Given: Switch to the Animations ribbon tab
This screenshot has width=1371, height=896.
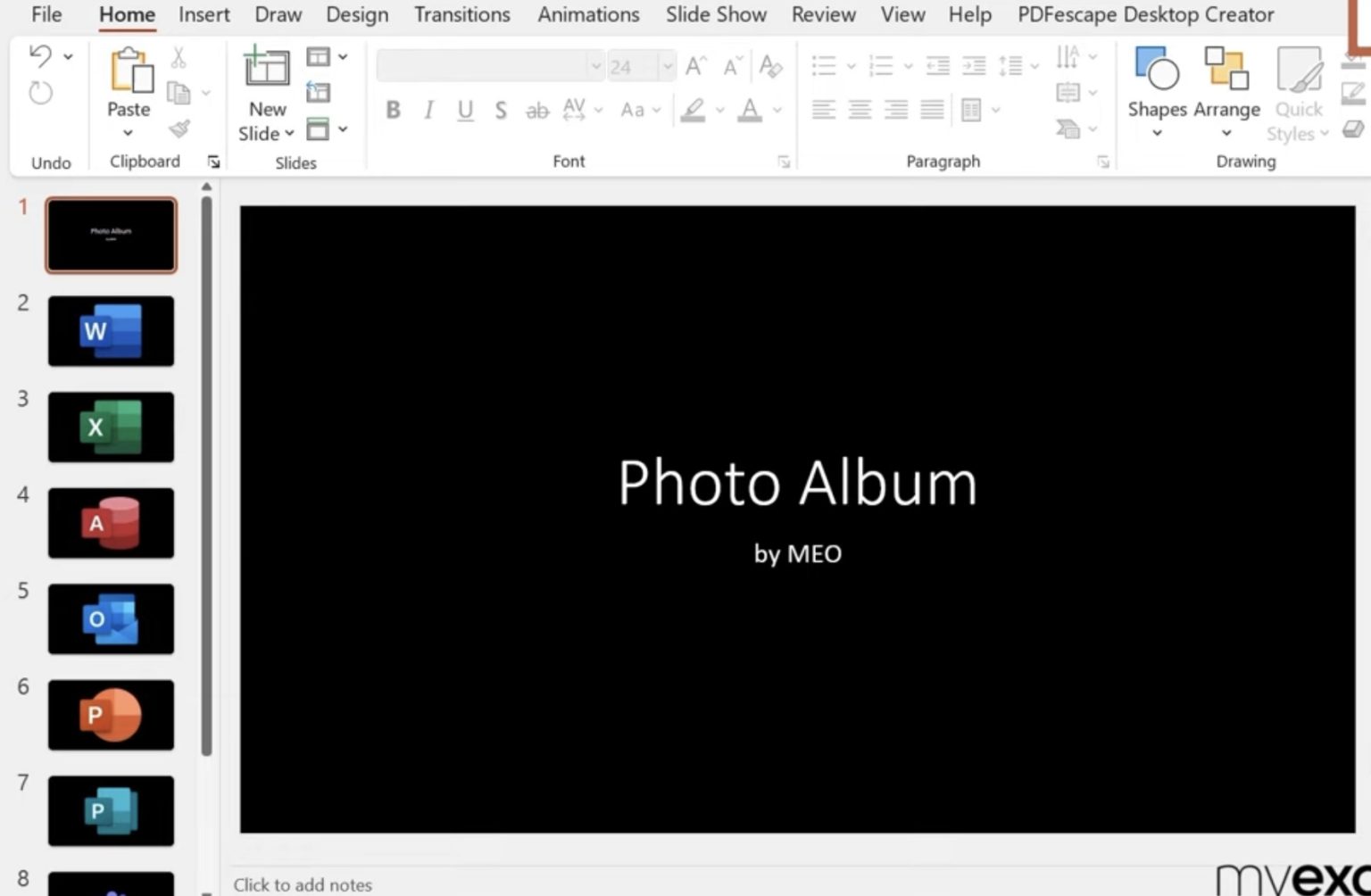Looking at the screenshot, I should coord(588,14).
